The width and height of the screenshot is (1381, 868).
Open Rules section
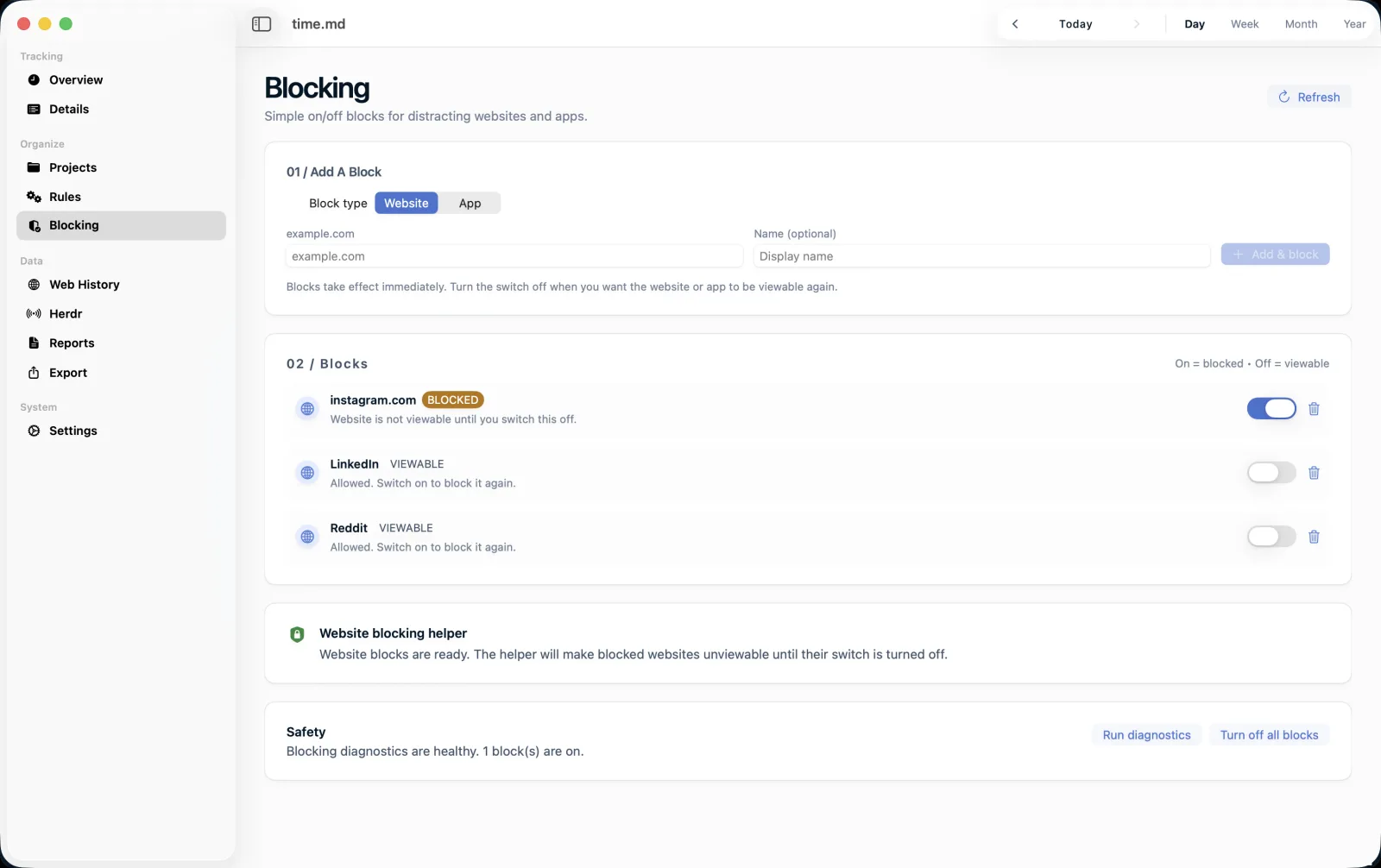pyautogui.click(x=121, y=197)
